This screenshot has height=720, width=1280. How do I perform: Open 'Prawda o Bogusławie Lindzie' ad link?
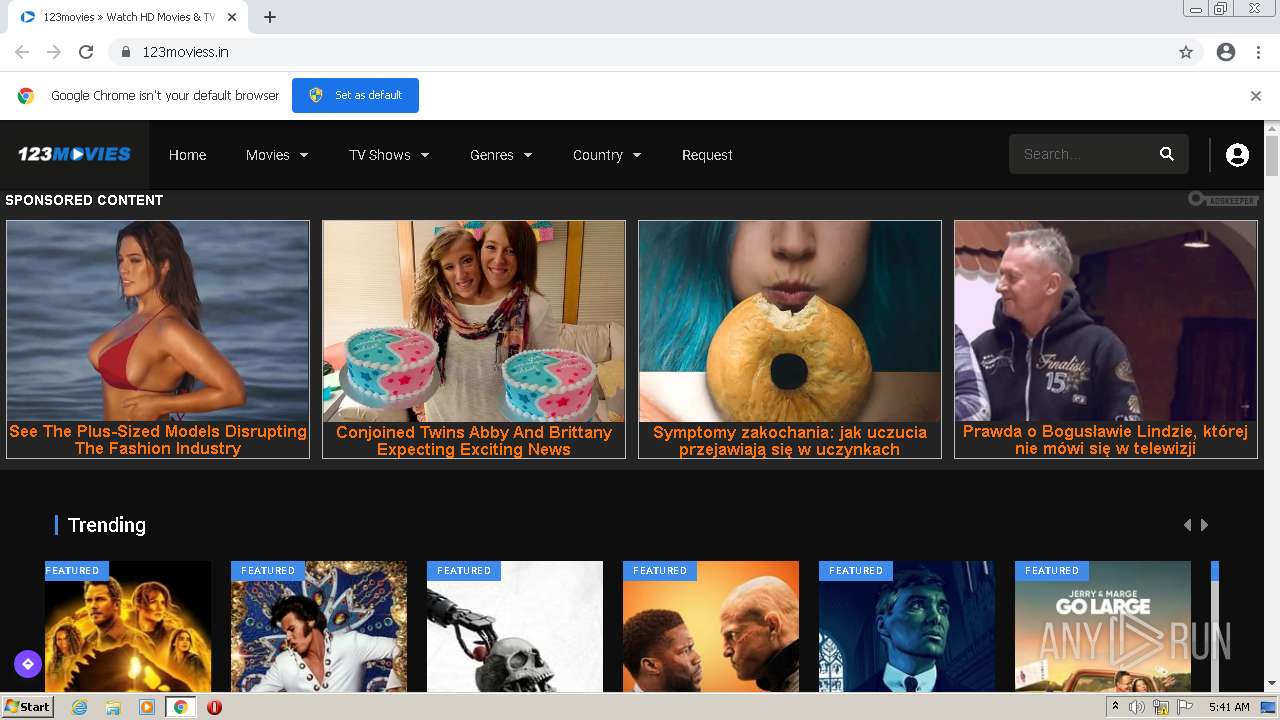[1106, 440]
